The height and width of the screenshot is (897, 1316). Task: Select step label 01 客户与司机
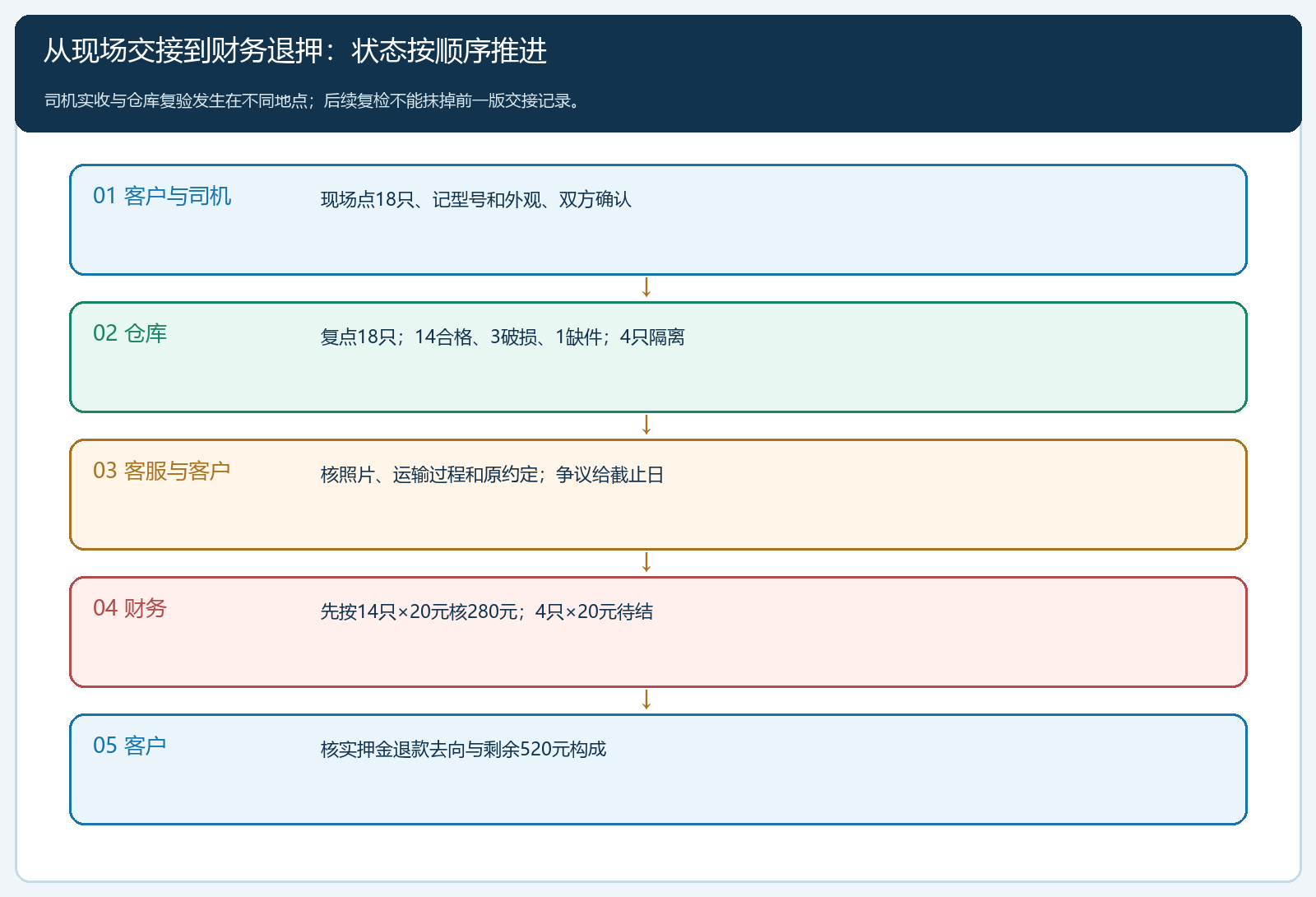162,196
